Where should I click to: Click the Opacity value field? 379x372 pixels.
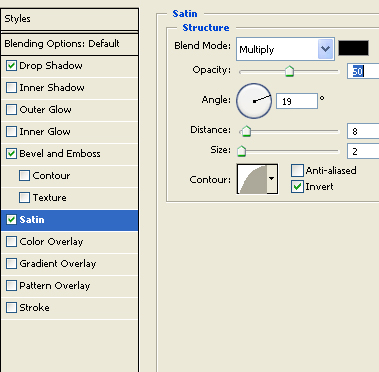(x=363, y=71)
